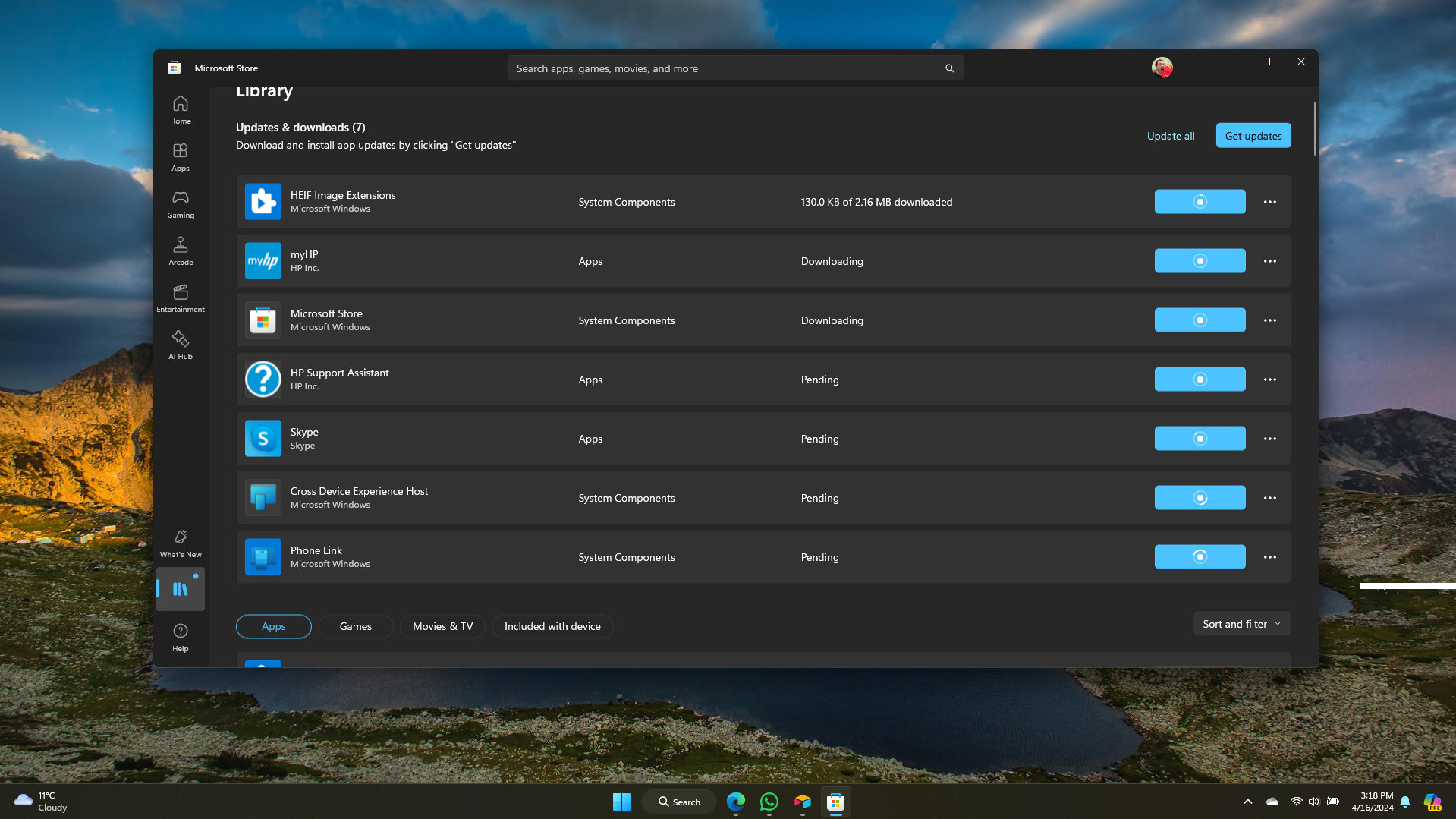Switch to the Games tab

(355, 626)
